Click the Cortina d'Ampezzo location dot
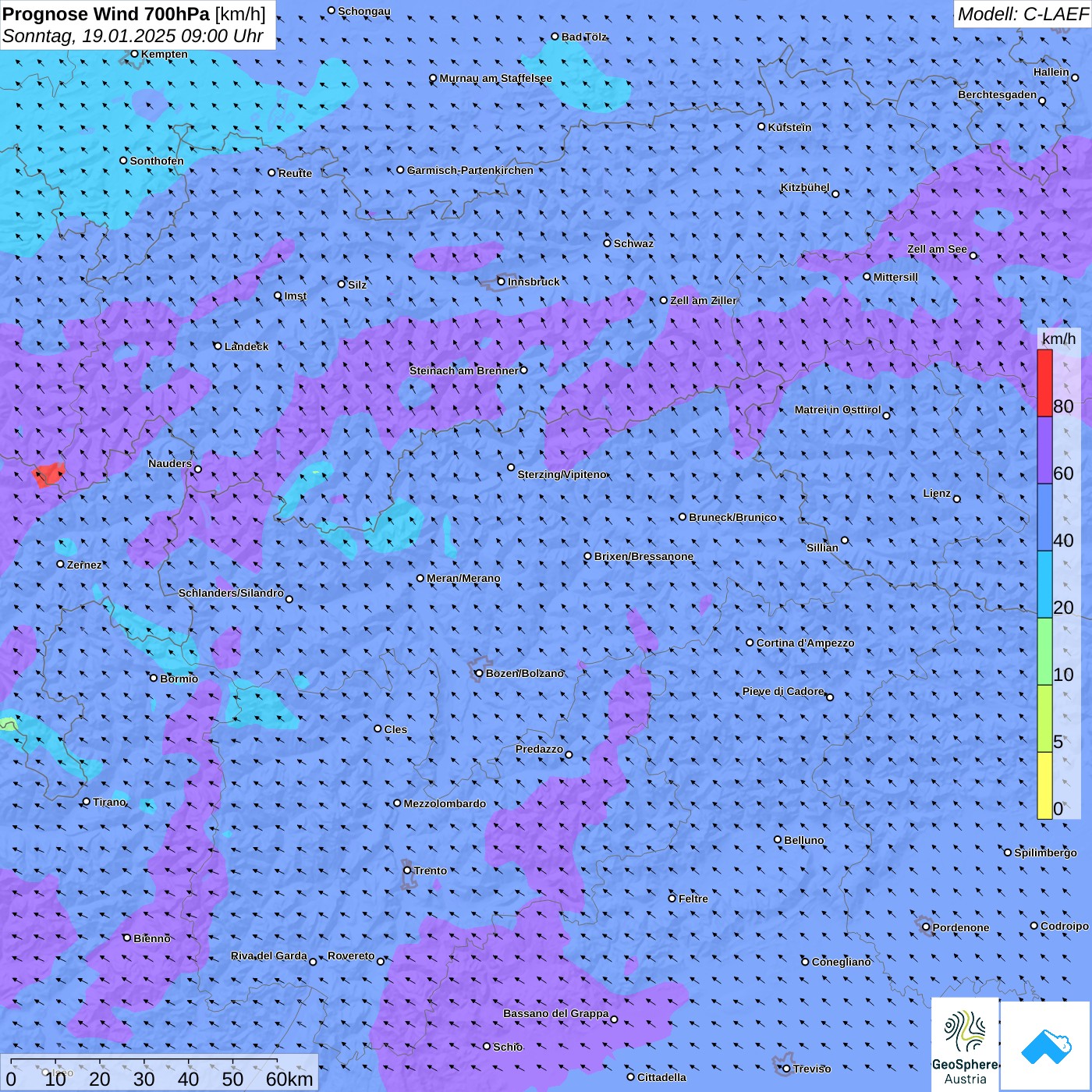The width and height of the screenshot is (1092, 1092). pyautogui.click(x=750, y=643)
